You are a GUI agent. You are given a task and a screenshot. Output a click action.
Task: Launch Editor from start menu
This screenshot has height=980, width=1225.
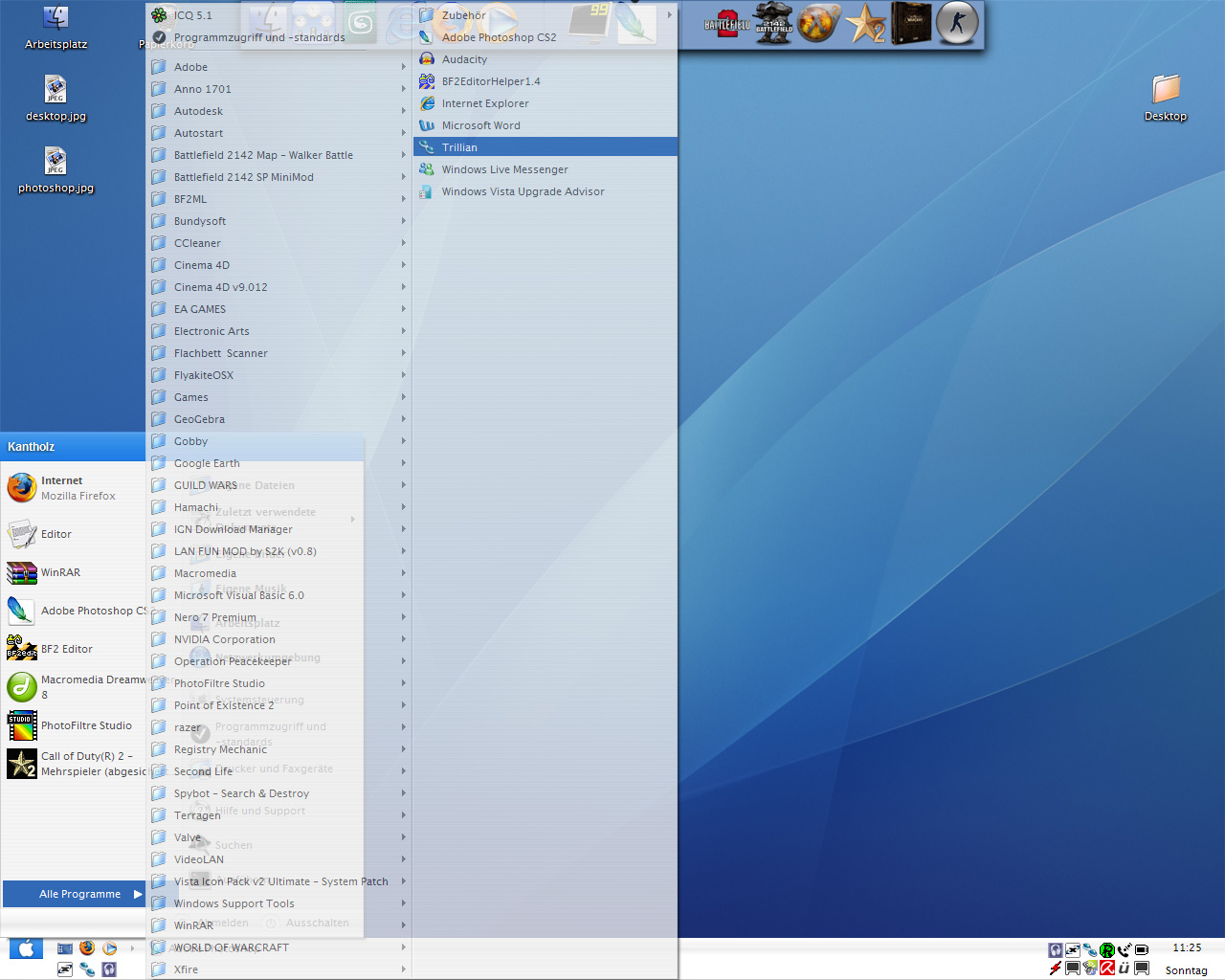click(x=75, y=534)
